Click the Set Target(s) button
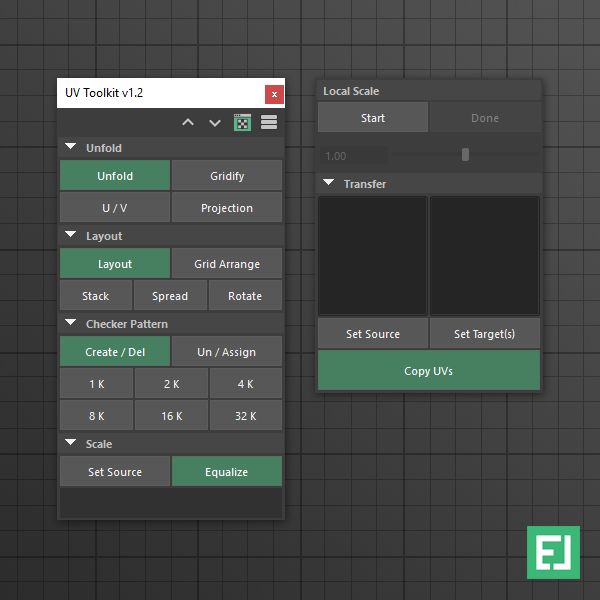Viewport: 600px width, 600px height. tap(485, 333)
